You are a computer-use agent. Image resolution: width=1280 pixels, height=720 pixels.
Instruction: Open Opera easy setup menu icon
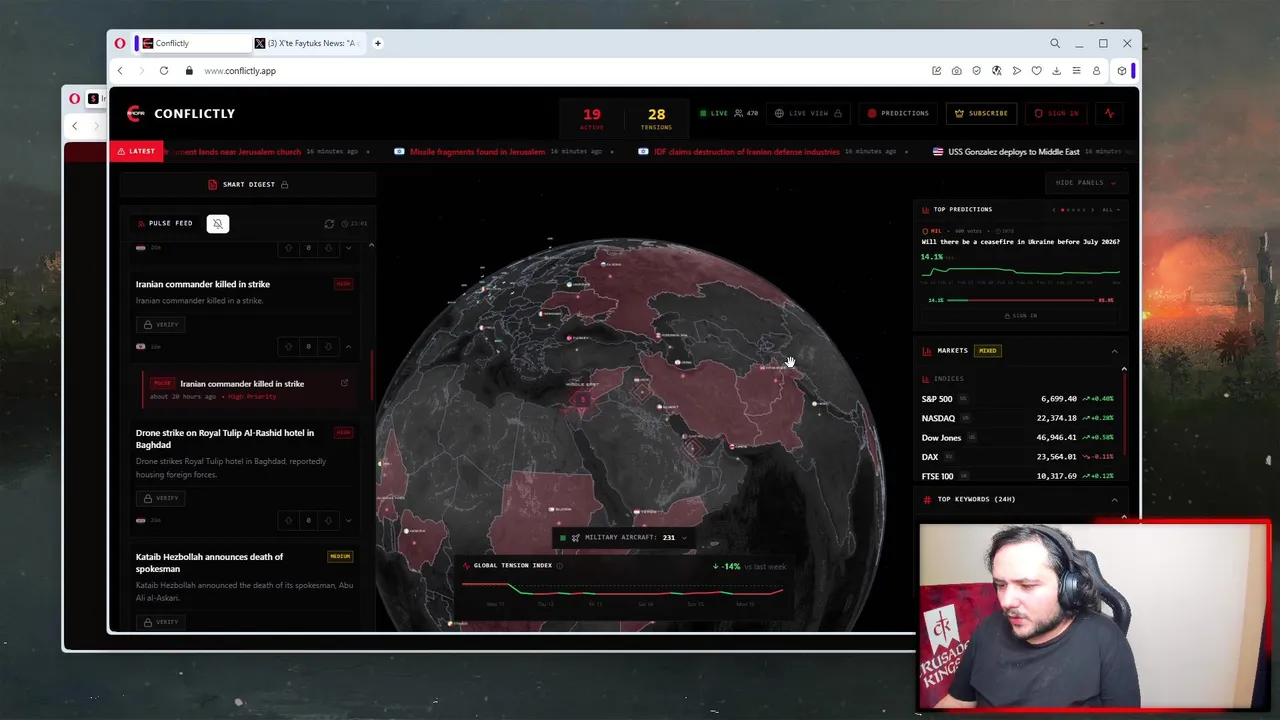click(x=1076, y=71)
